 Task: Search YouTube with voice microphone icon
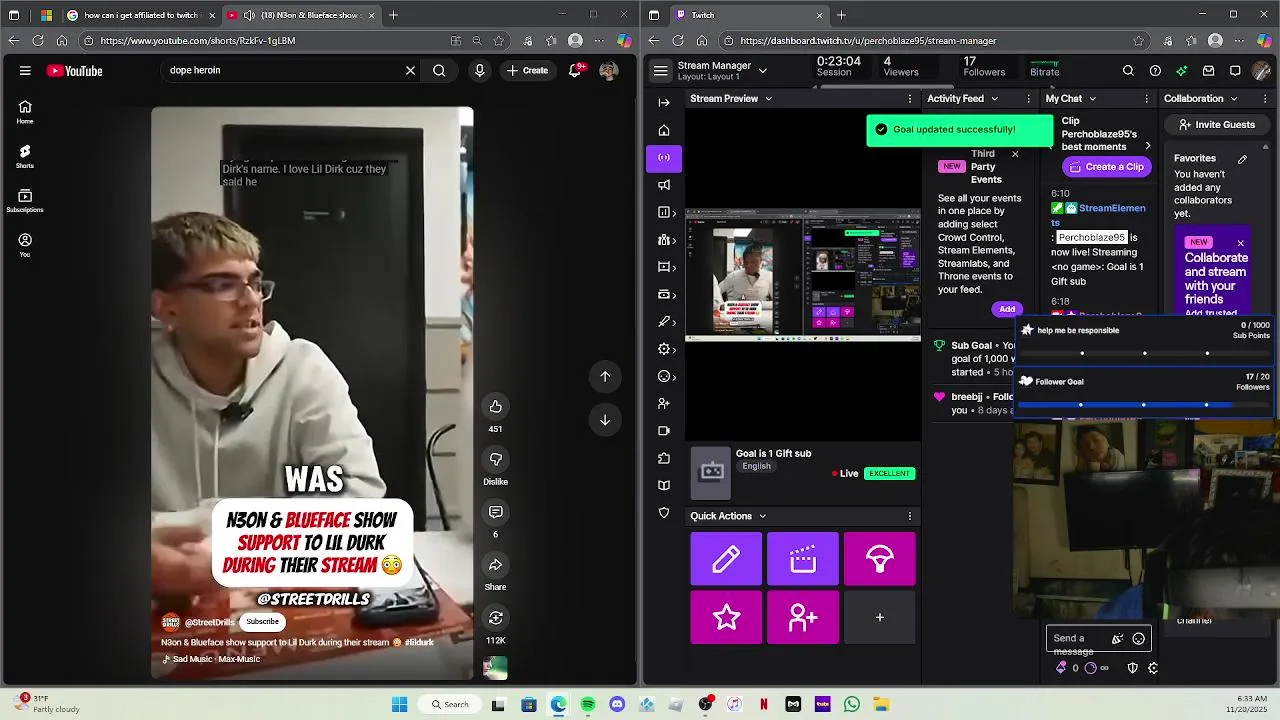[480, 70]
